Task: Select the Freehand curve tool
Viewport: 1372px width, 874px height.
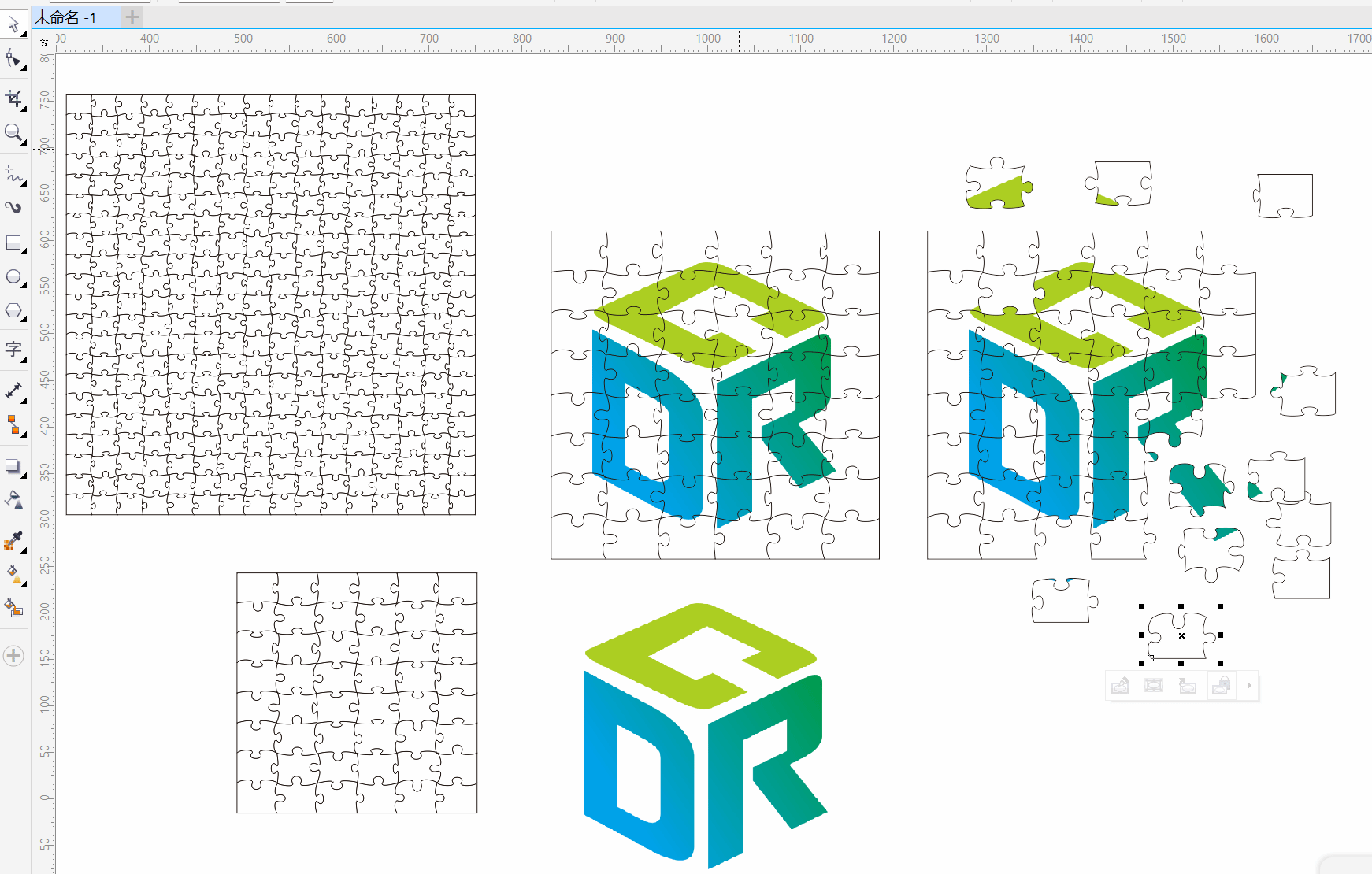Action: click(x=13, y=174)
